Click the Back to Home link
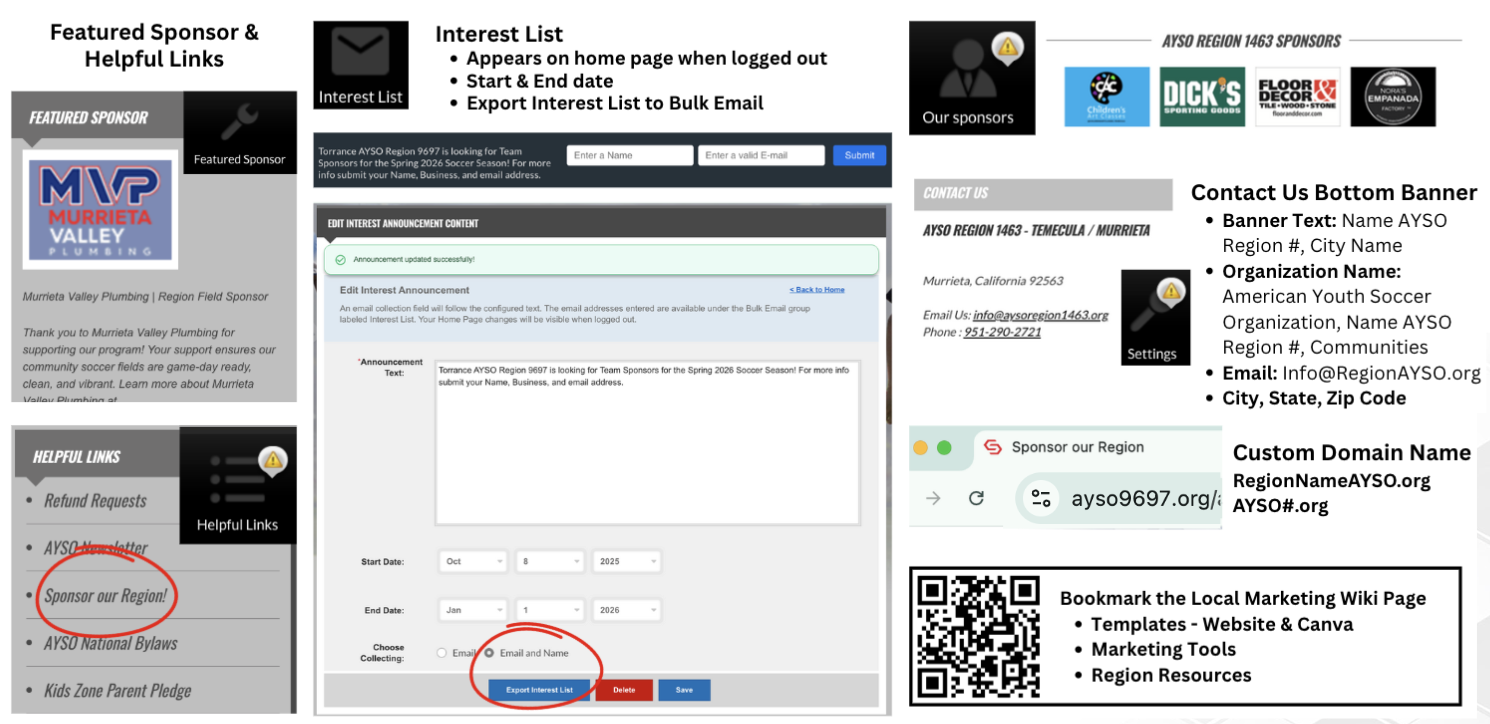 [x=816, y=290]
